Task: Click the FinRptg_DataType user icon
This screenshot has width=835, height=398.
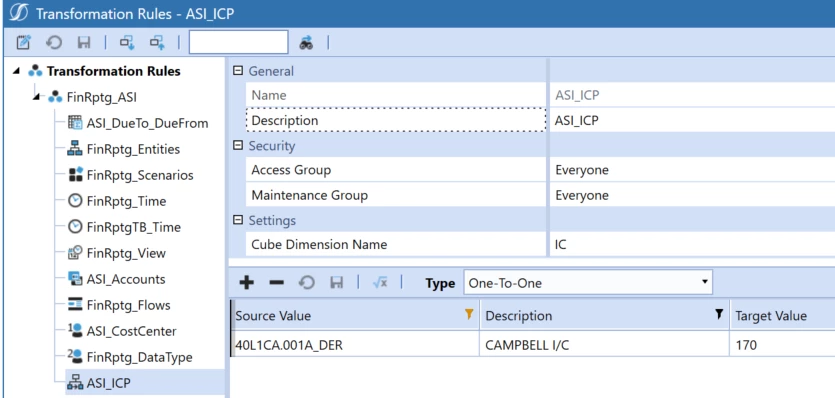Action: click(x=75, y=356)
